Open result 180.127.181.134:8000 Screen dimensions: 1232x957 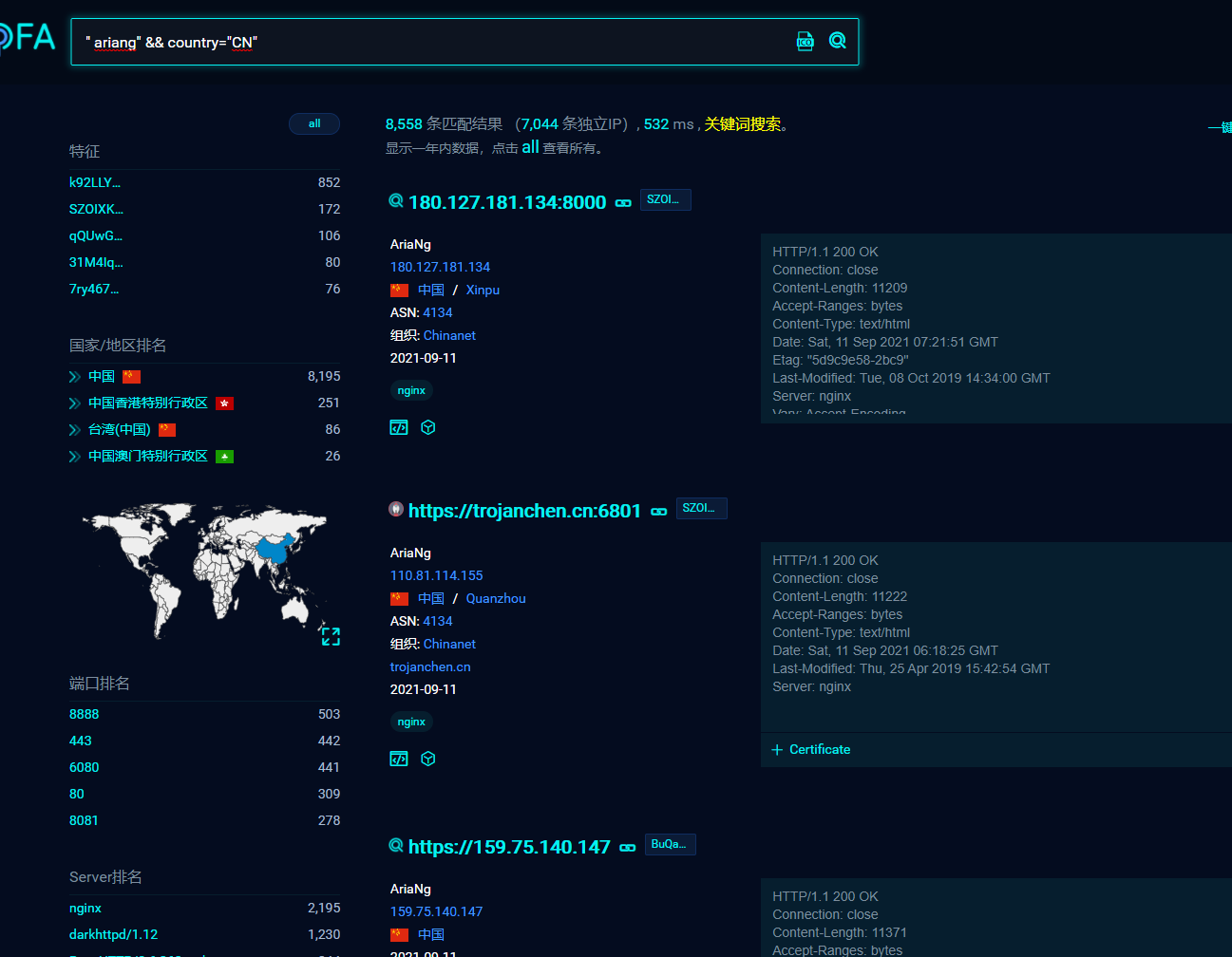[x=507, y=202]
